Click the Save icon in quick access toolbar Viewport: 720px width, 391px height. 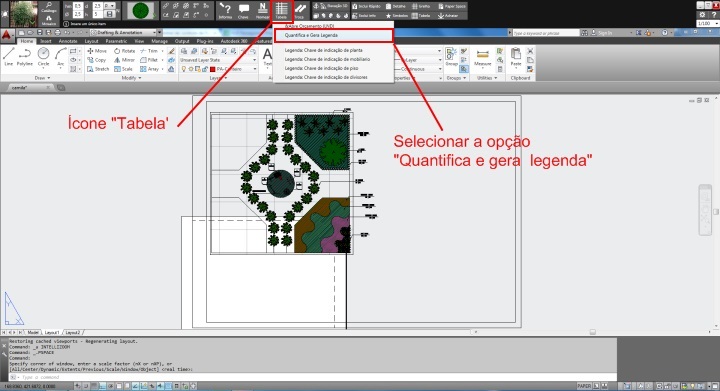pyautogui.click(x=40, y=33)
